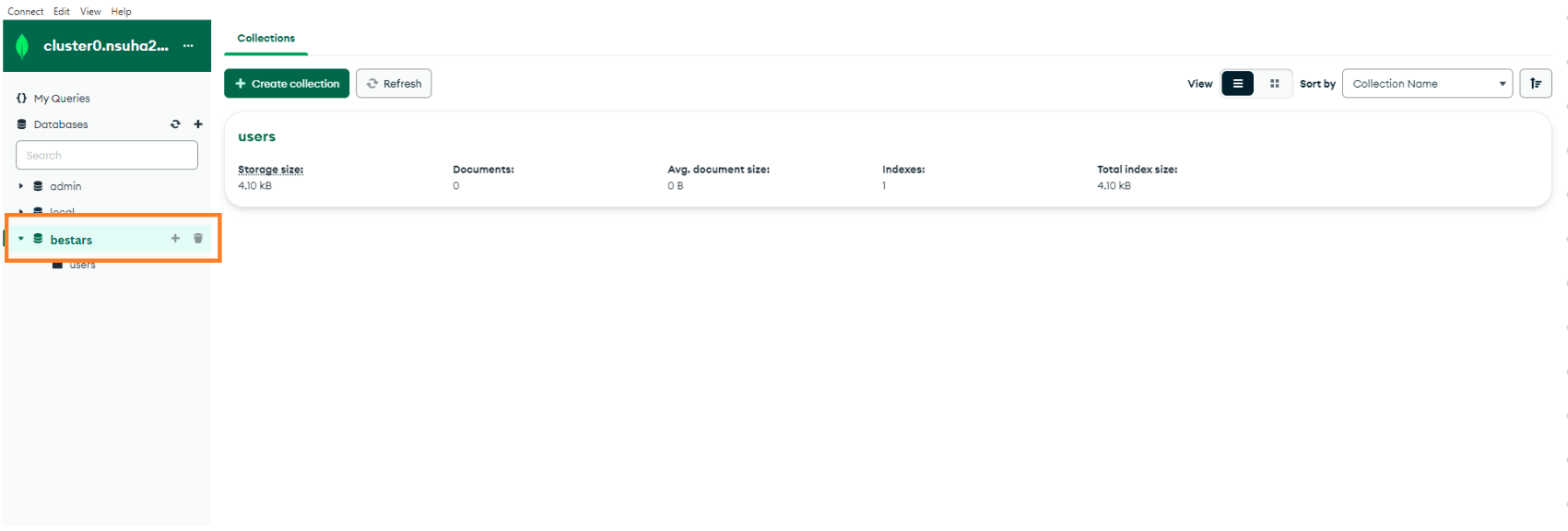Switch to grid view
The image size is (1568, 531).
tap(1274, 84)
